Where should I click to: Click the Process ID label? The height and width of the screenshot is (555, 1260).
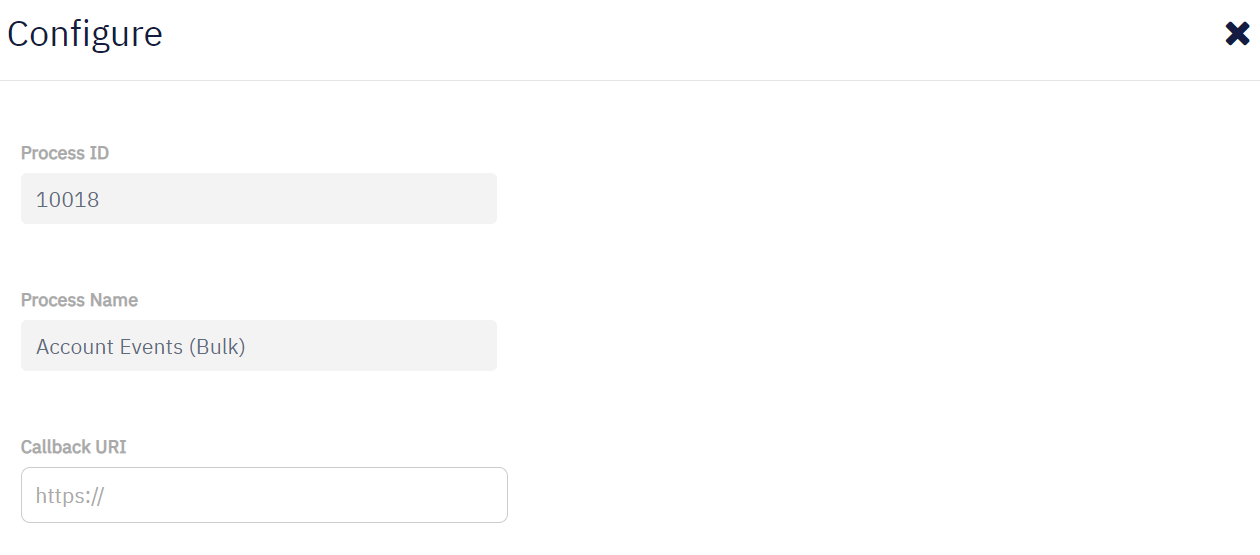[x=65, y=153]
